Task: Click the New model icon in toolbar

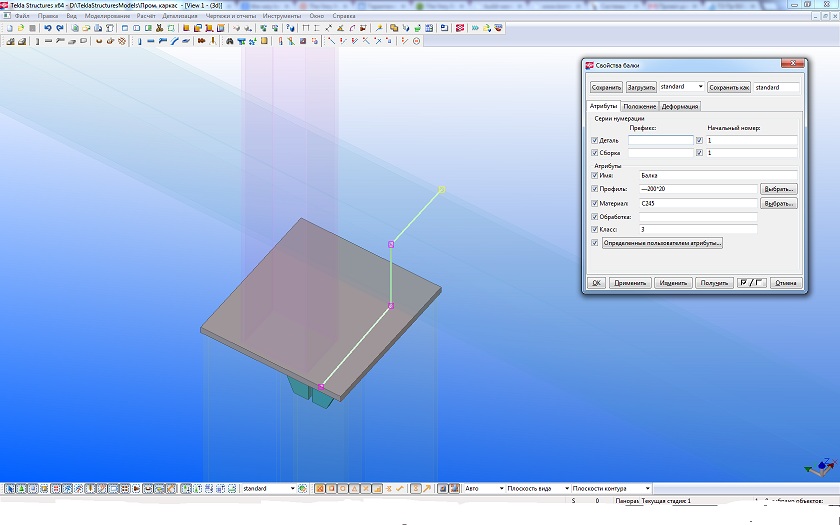Action: pos(9,28)
